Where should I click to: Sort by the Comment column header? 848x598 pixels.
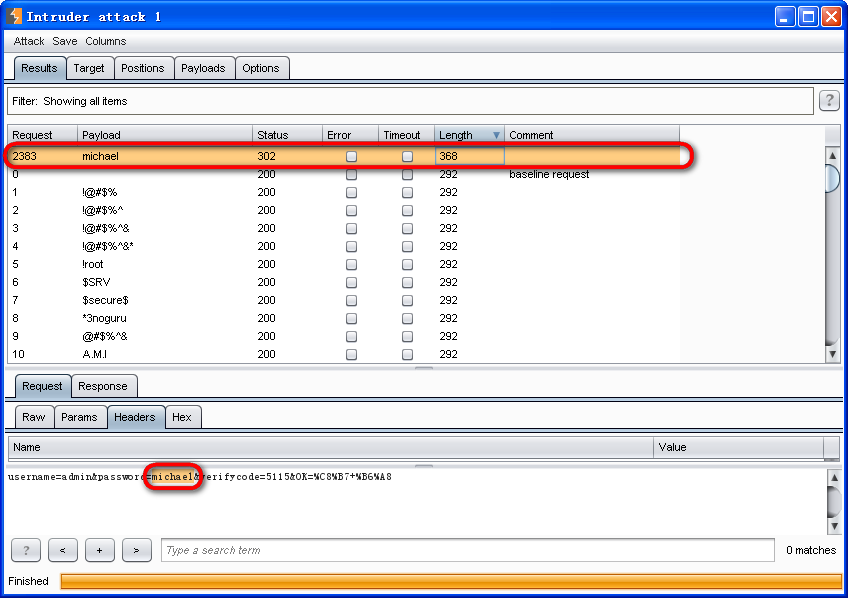point(592,135)
